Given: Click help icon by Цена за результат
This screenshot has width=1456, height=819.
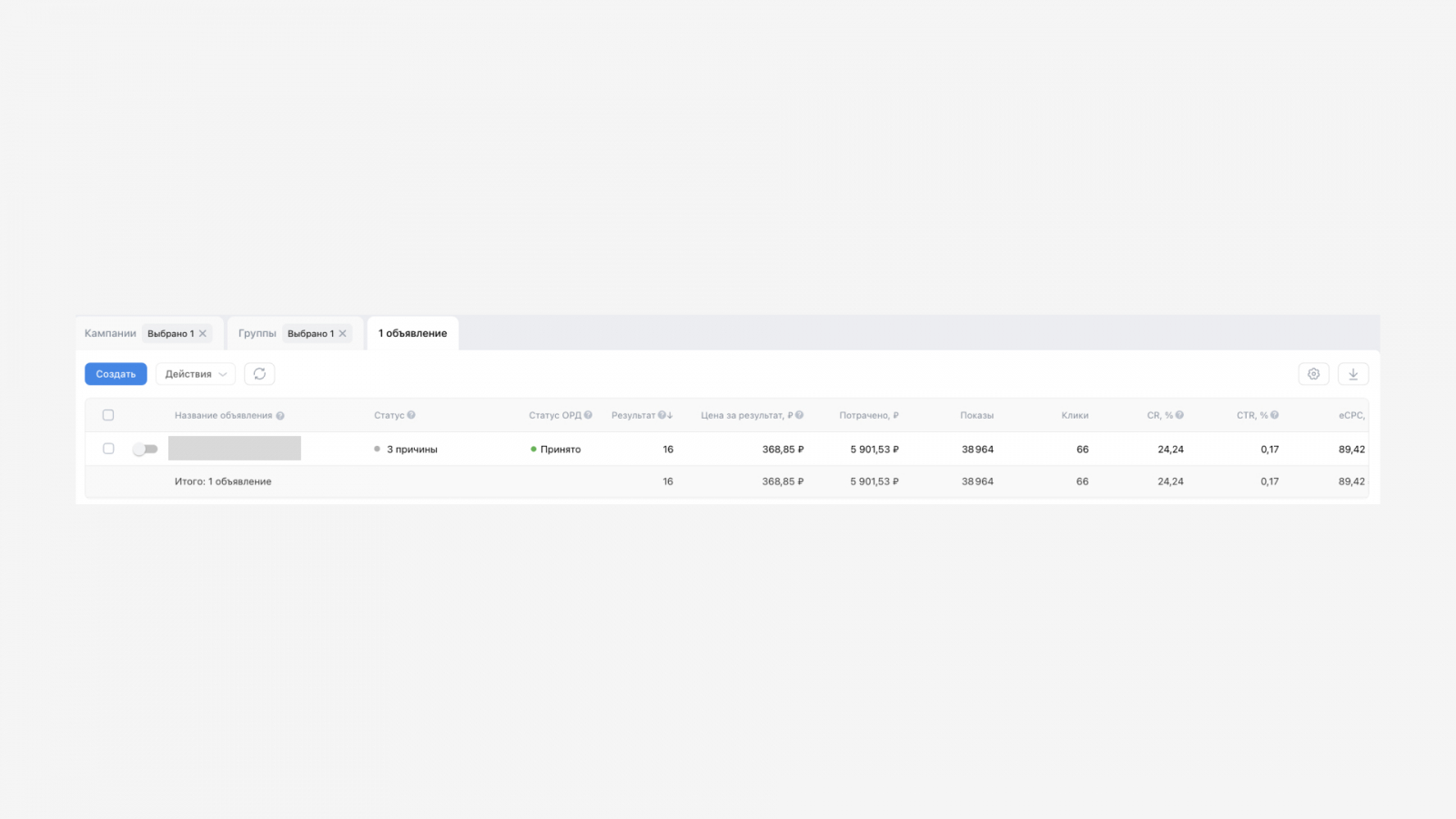Looking at the screenshot, I should click(800, 415).
